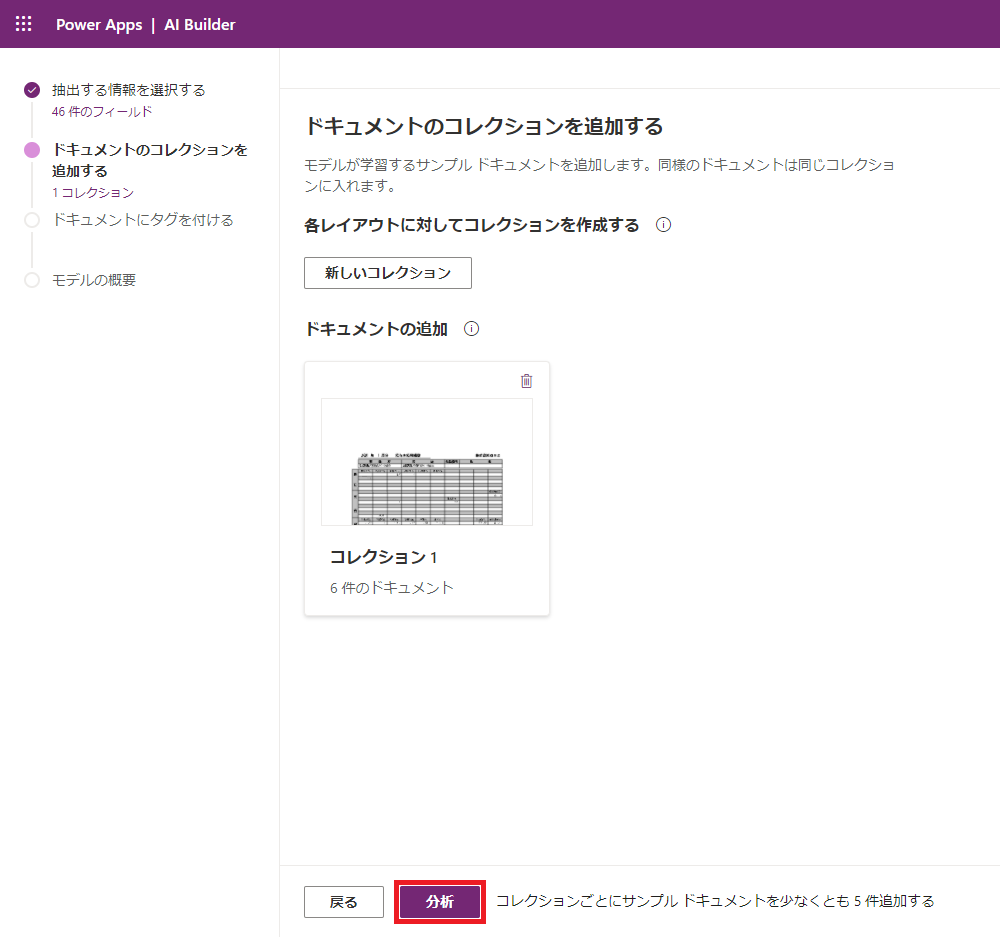Click the purple checkmark step indicator
Screen dimensions: 1000x937
tap(32, 90)
